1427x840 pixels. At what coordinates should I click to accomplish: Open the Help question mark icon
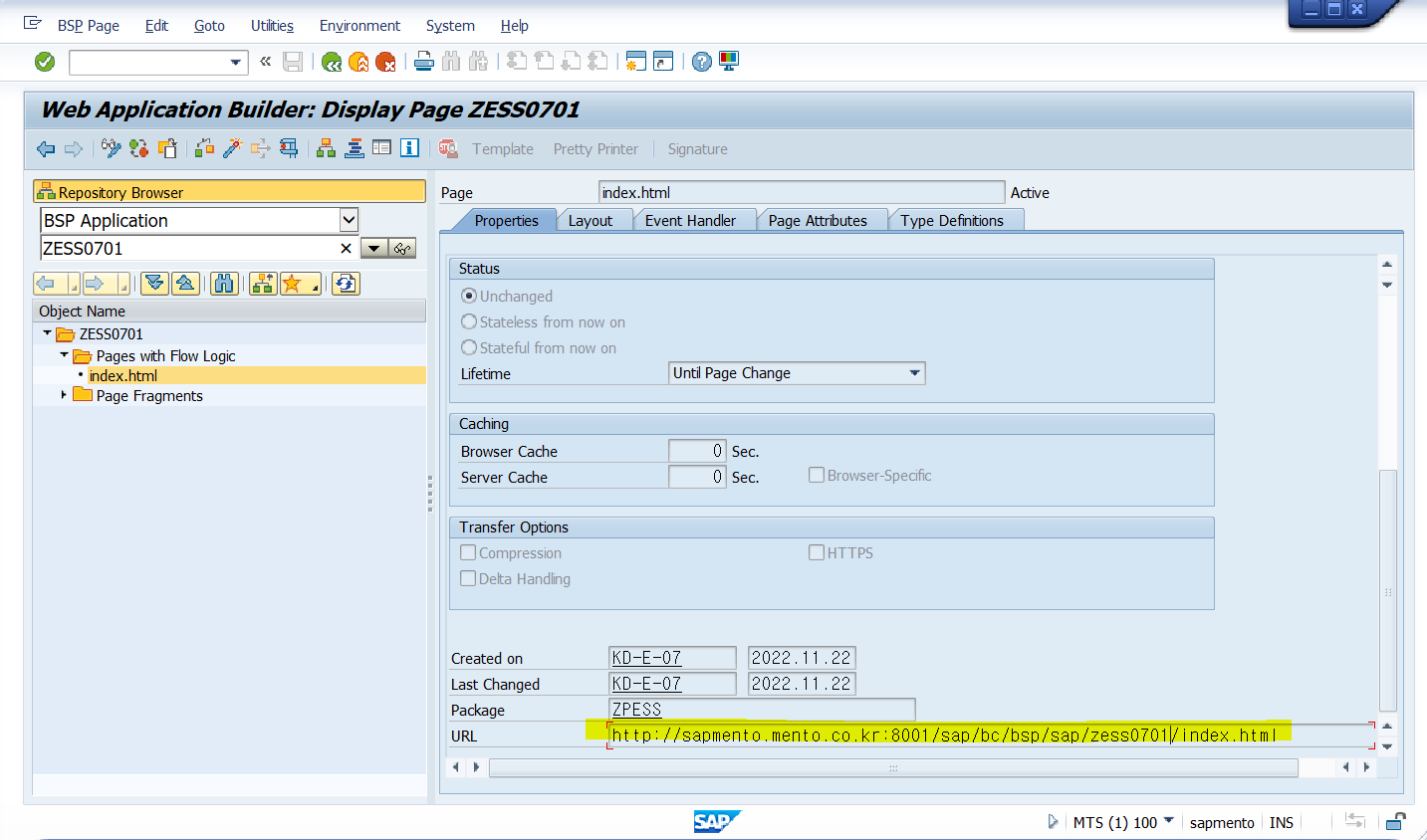pos(702,62)
